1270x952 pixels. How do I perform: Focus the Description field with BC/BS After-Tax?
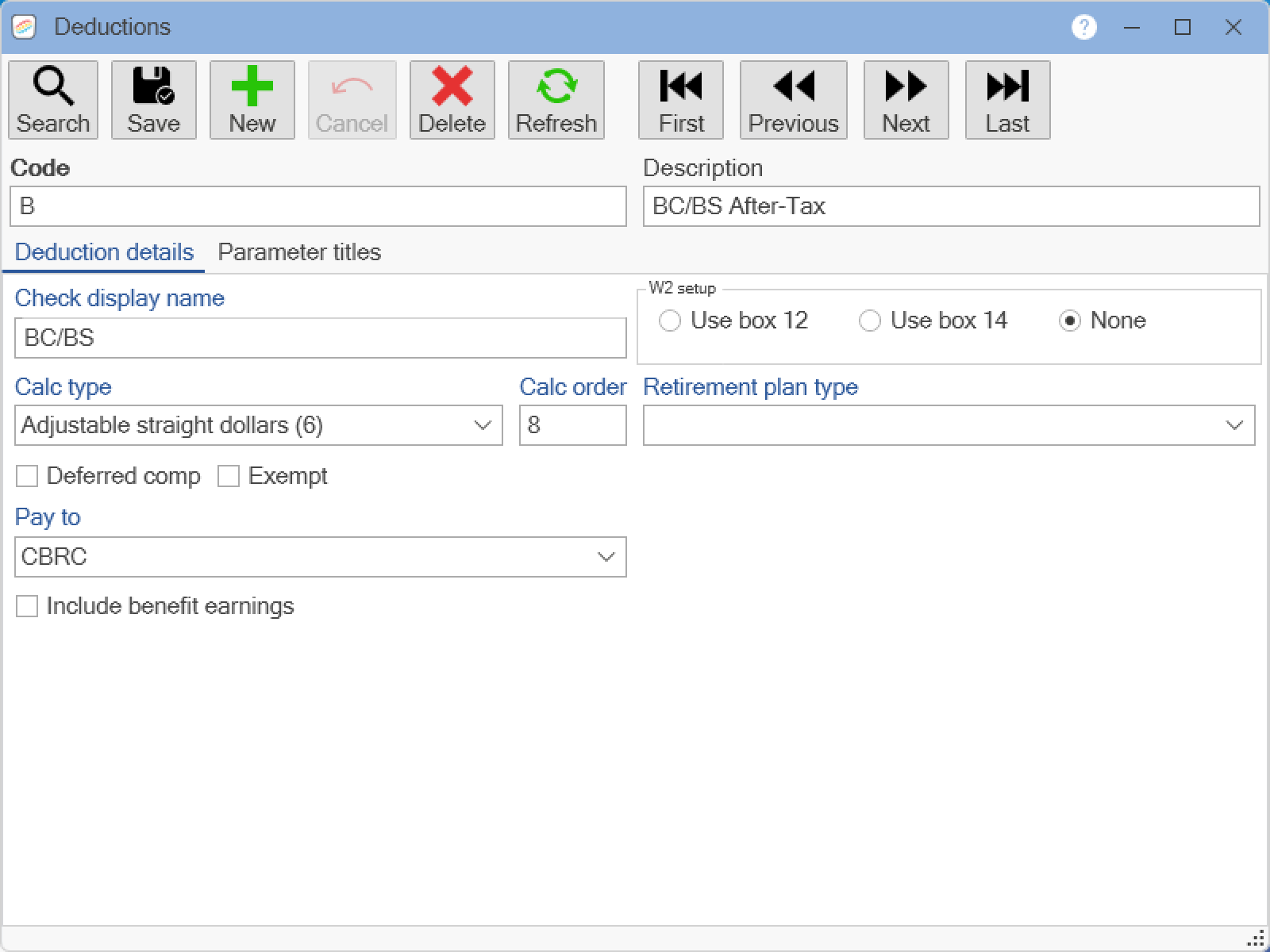[x=951, y=206]
